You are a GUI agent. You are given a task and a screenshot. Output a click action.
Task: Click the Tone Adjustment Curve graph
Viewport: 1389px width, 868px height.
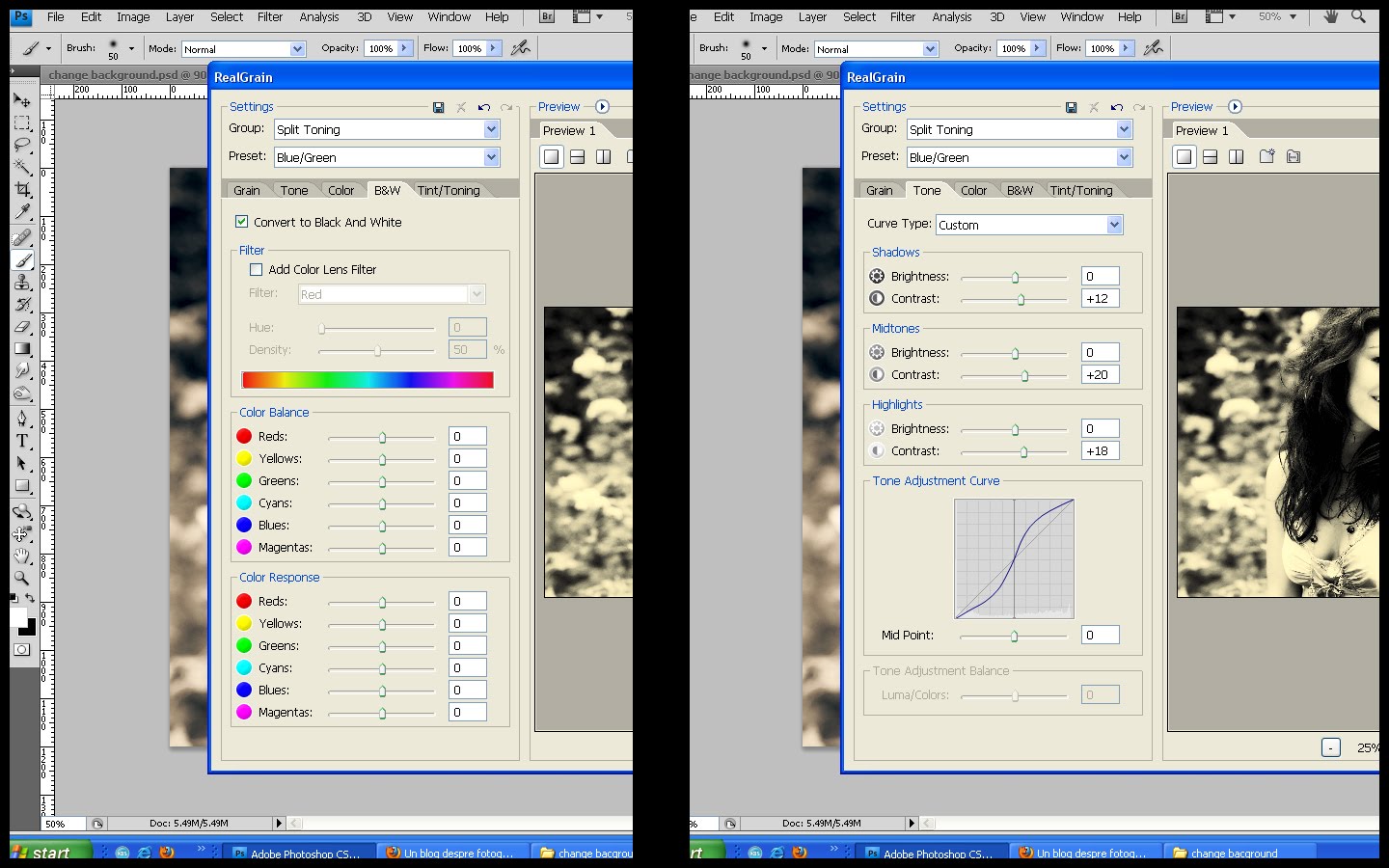pos(1015,558)
